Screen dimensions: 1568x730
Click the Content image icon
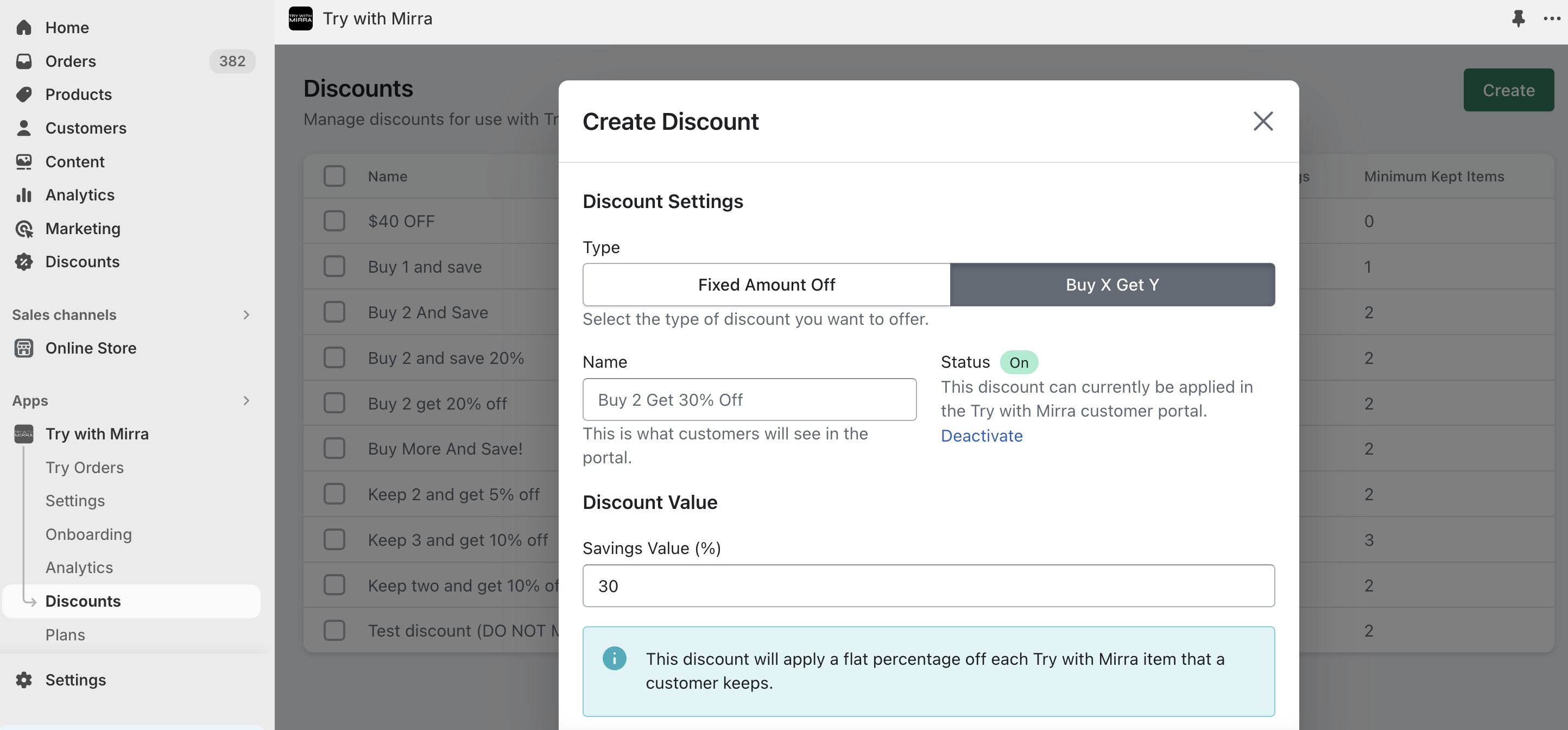point(24,161)
